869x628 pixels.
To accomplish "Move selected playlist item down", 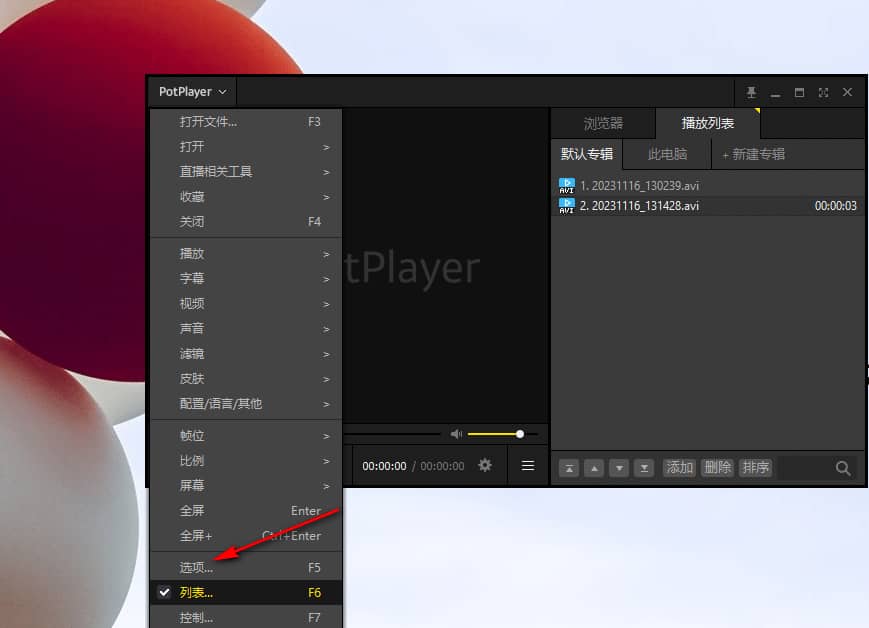I will 619,468.
